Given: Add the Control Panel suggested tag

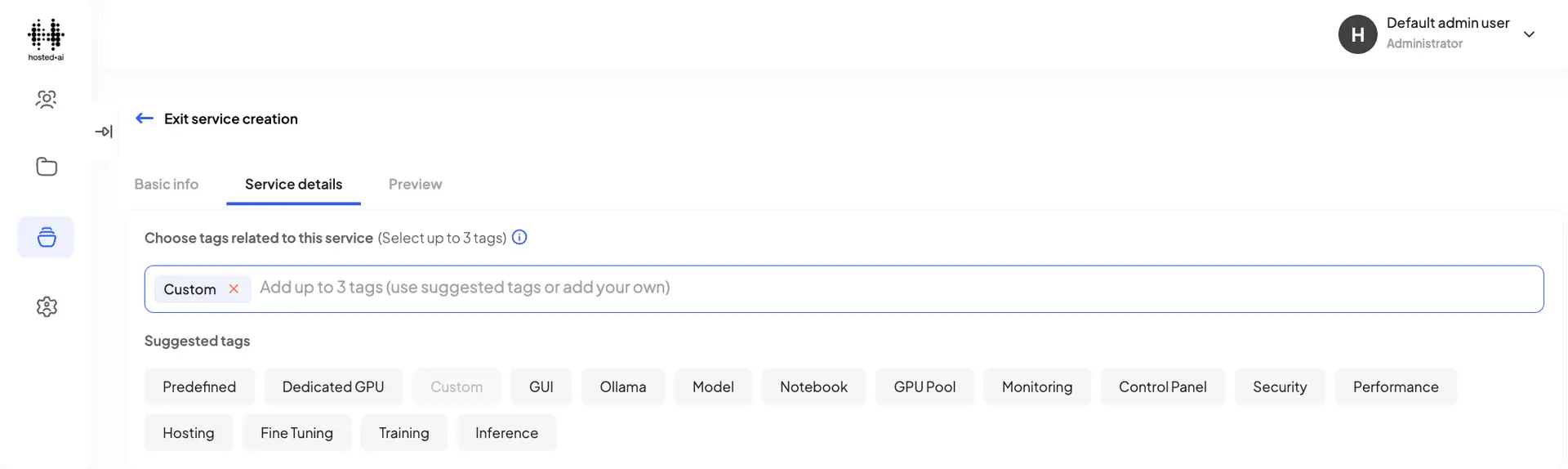Looking at the screenshot, I should (x=1163, y=386).
